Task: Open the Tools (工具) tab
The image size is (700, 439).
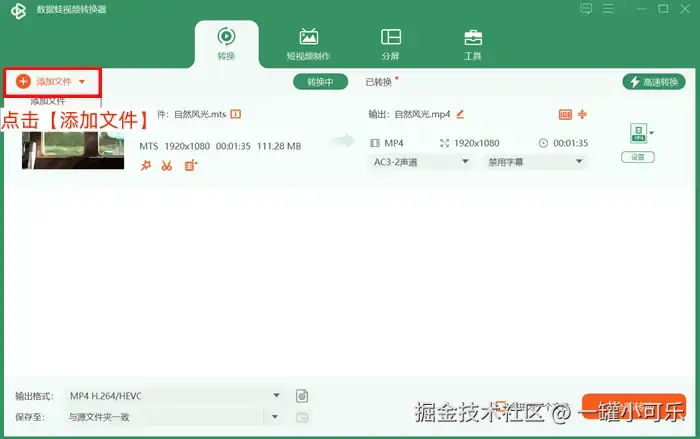Action: [473, 44]
